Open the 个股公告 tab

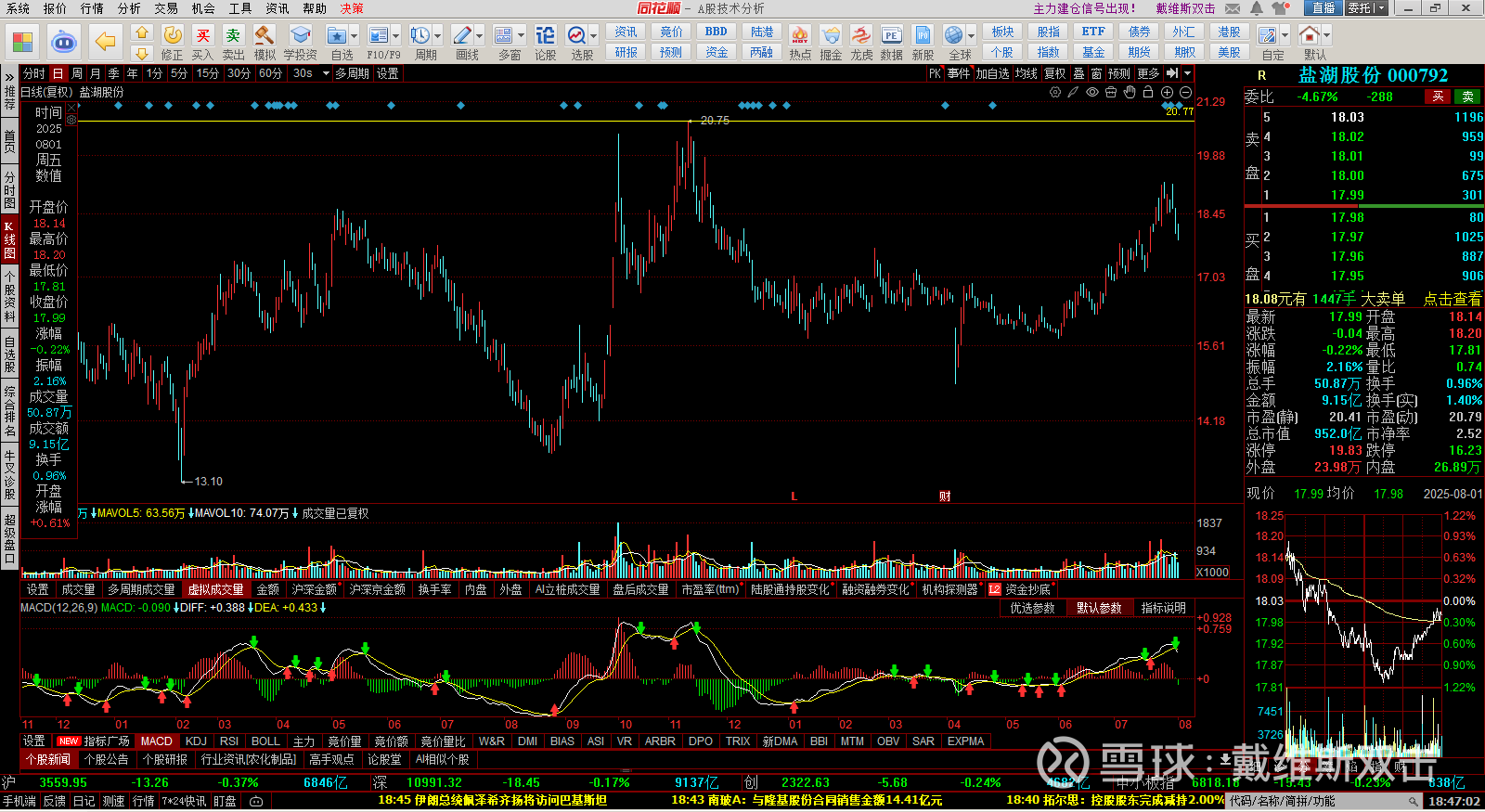pyautogui.click(x=107, y=759)
